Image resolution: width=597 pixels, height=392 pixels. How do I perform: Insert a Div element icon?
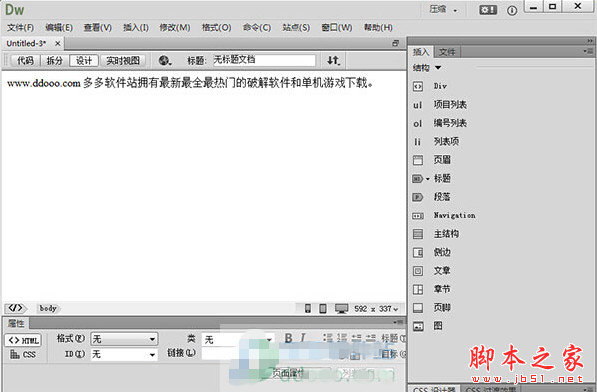pyautogui.click(x=418, y=86)
